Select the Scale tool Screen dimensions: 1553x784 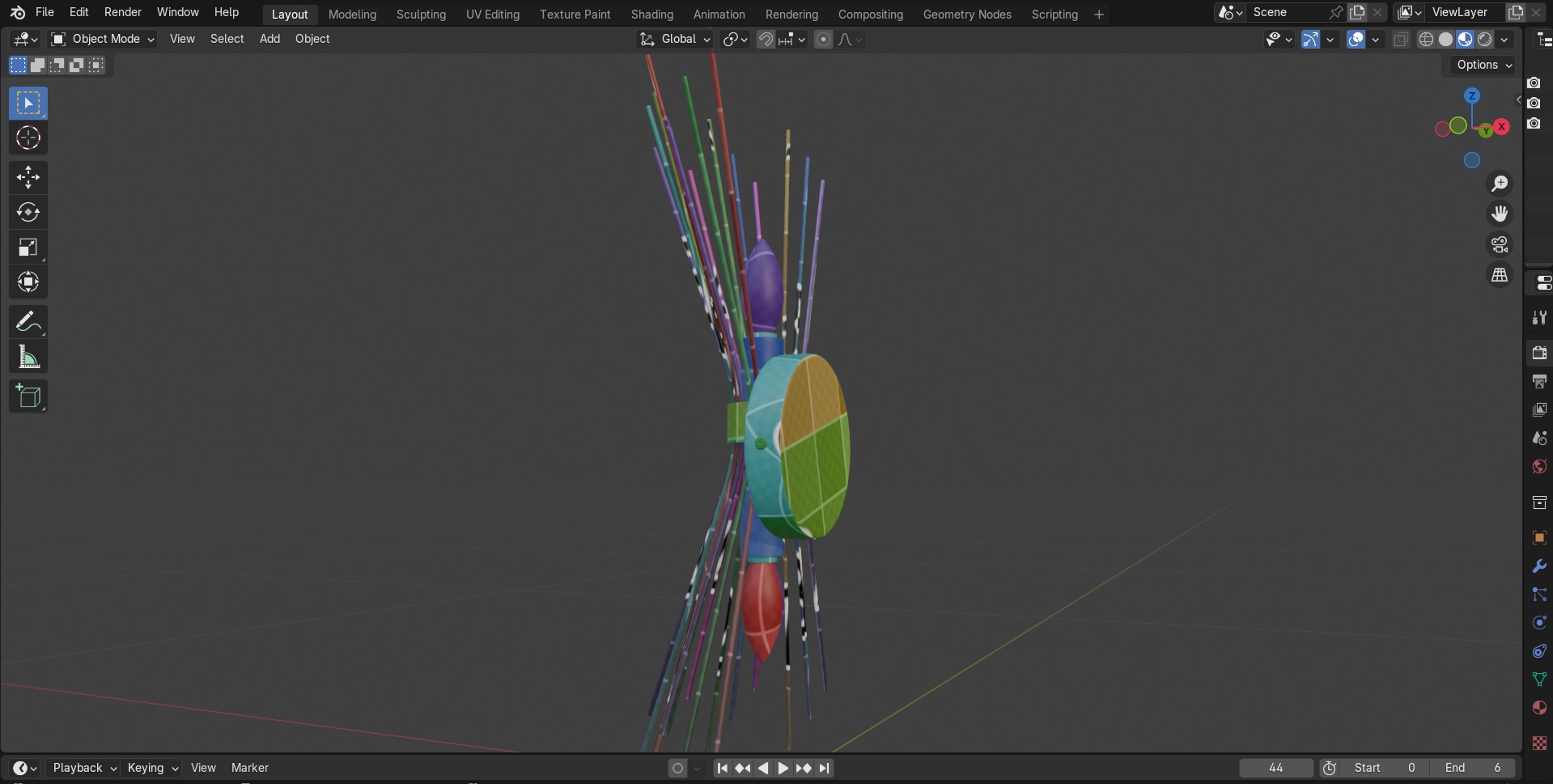coord(28,247)
